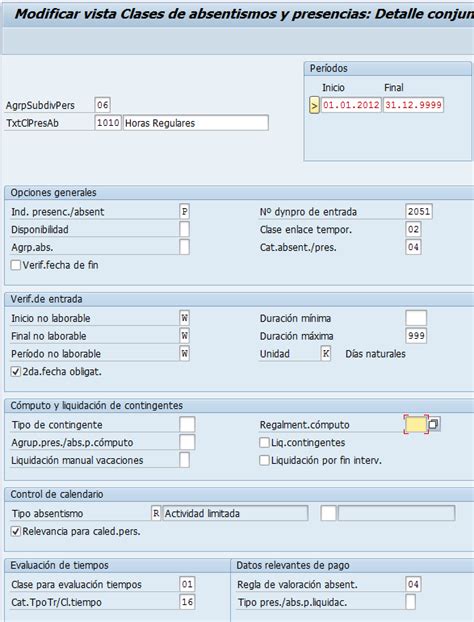The height and width of the screenshot is (622, 474).
Task: Uncheck 2da.fecha obligat. checkbox
Action: [x=16, y=372]
